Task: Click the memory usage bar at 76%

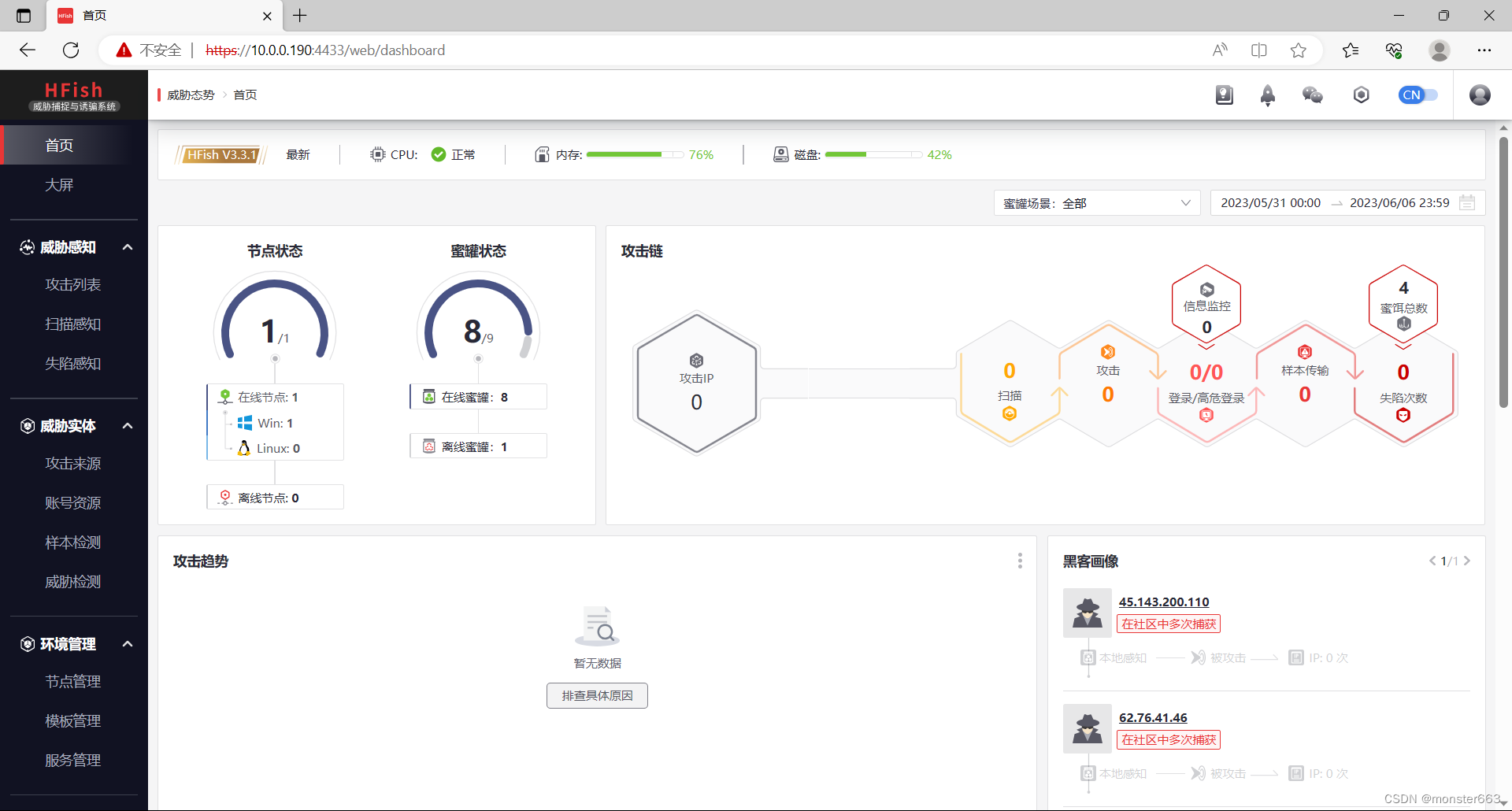Action: tap(635, 154)
